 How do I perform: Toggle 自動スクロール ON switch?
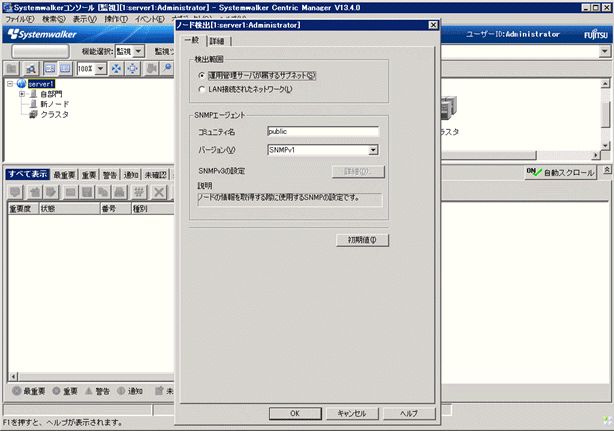560,172
